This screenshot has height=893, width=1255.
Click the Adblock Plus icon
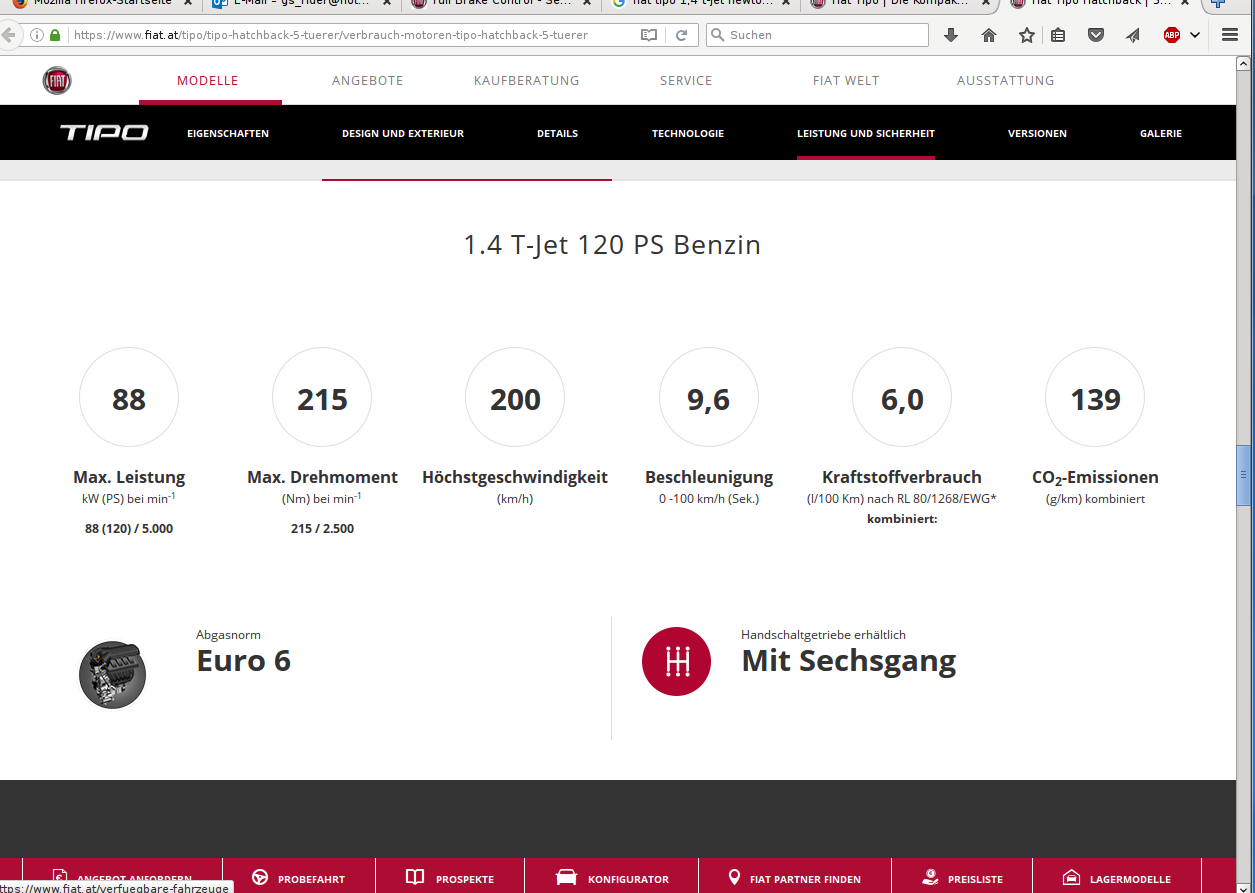[1171, 35]
